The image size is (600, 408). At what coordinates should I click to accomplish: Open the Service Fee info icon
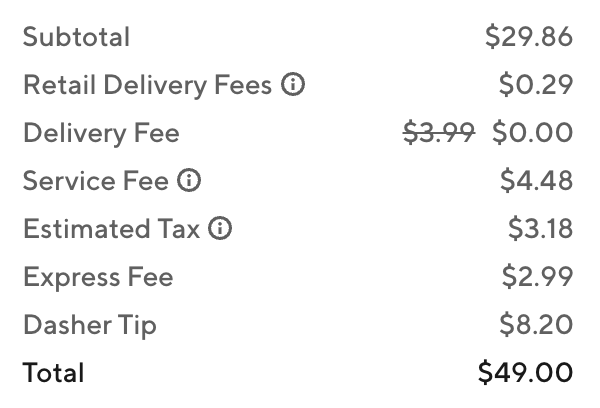click(x=189, y=180)
